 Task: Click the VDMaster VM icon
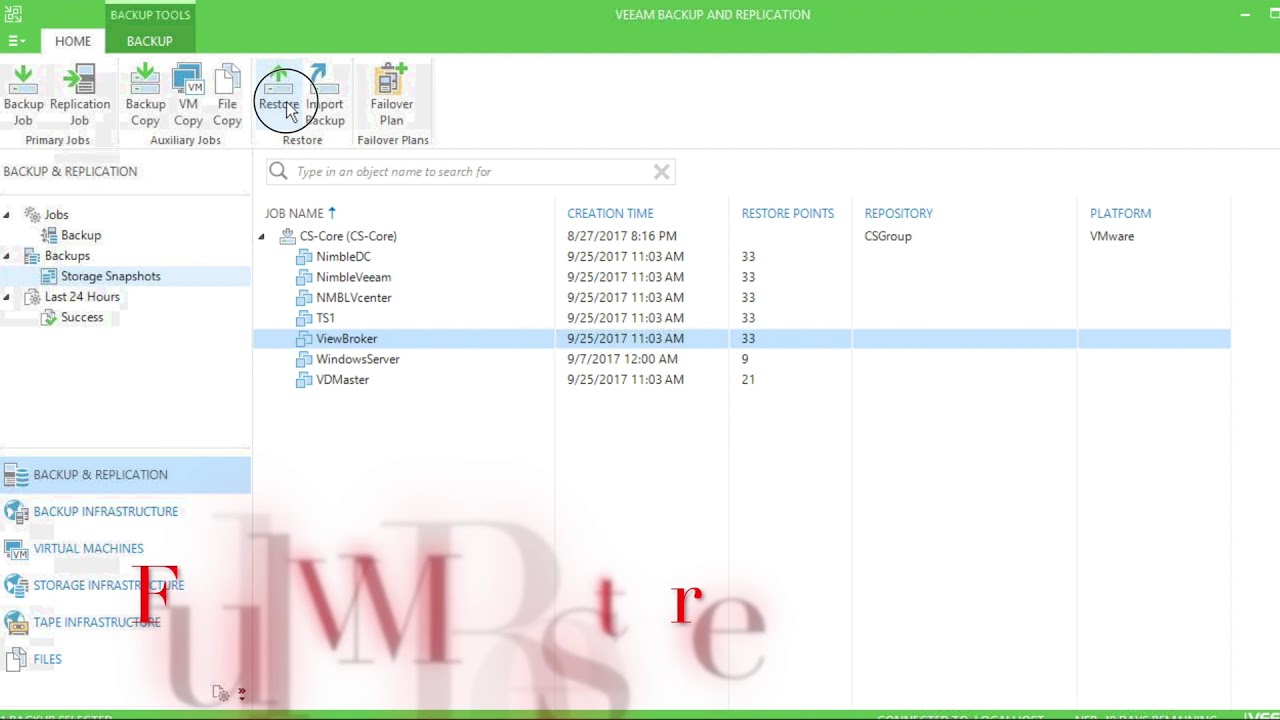(x=304, y=380)
